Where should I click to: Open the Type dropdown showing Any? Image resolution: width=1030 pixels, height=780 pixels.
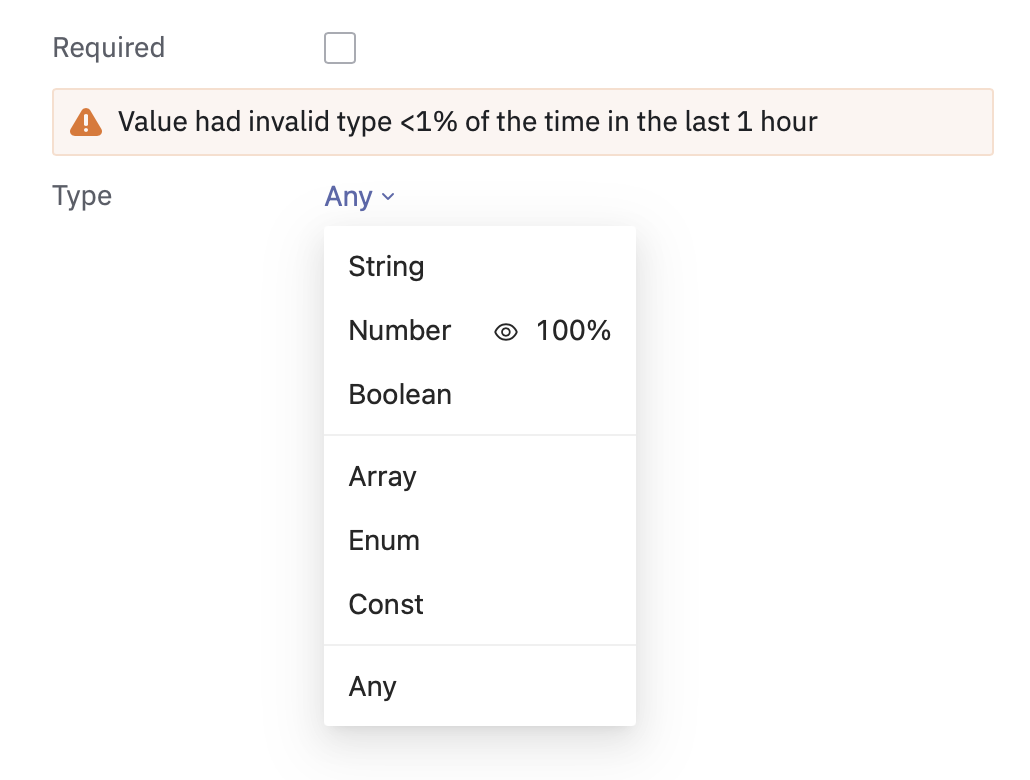[349, 197]
